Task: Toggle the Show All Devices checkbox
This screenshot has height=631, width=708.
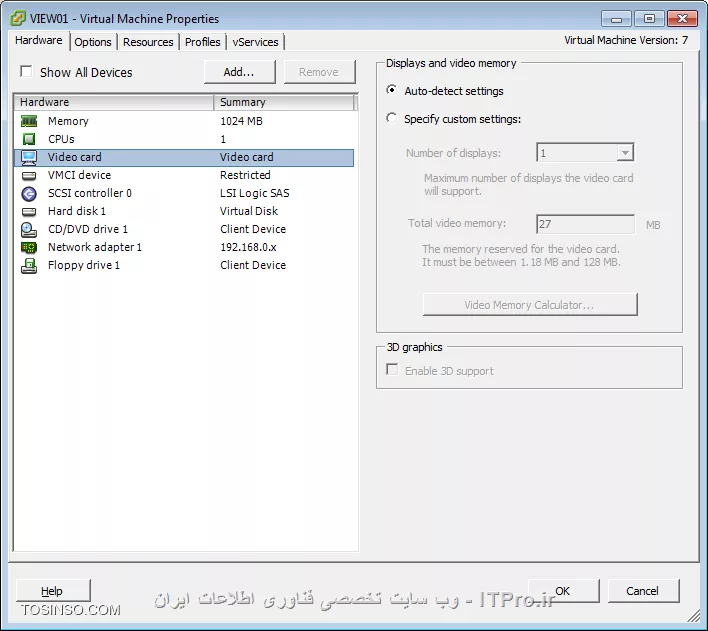Action: tap(26, 72)
